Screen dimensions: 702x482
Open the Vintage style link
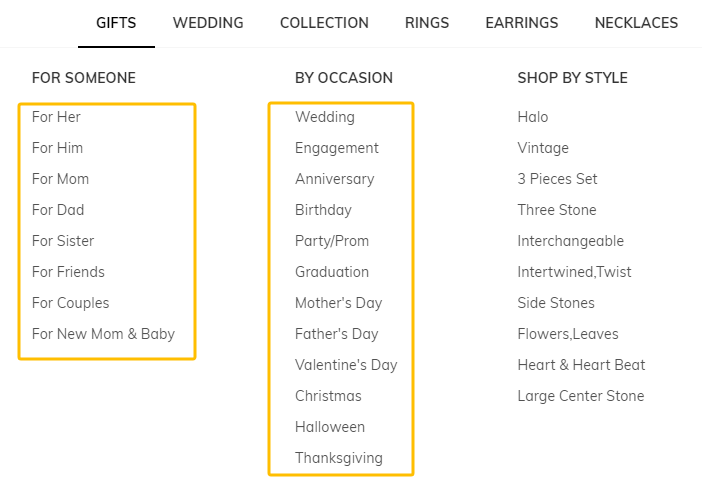tap(543, 148)
